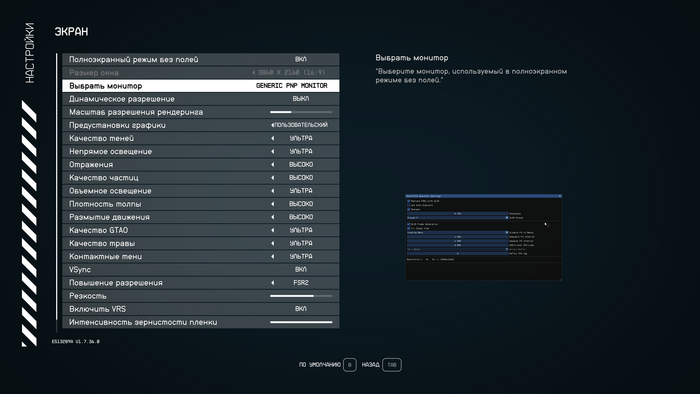The image size is (700, 394).
Task: Toggle the VSync option
Action: [201, 270]
